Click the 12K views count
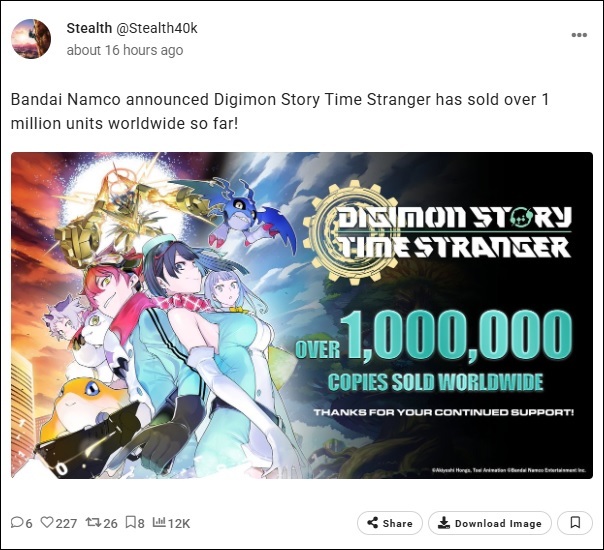Screen dimensions: 604x550 [x=179, y=523]
